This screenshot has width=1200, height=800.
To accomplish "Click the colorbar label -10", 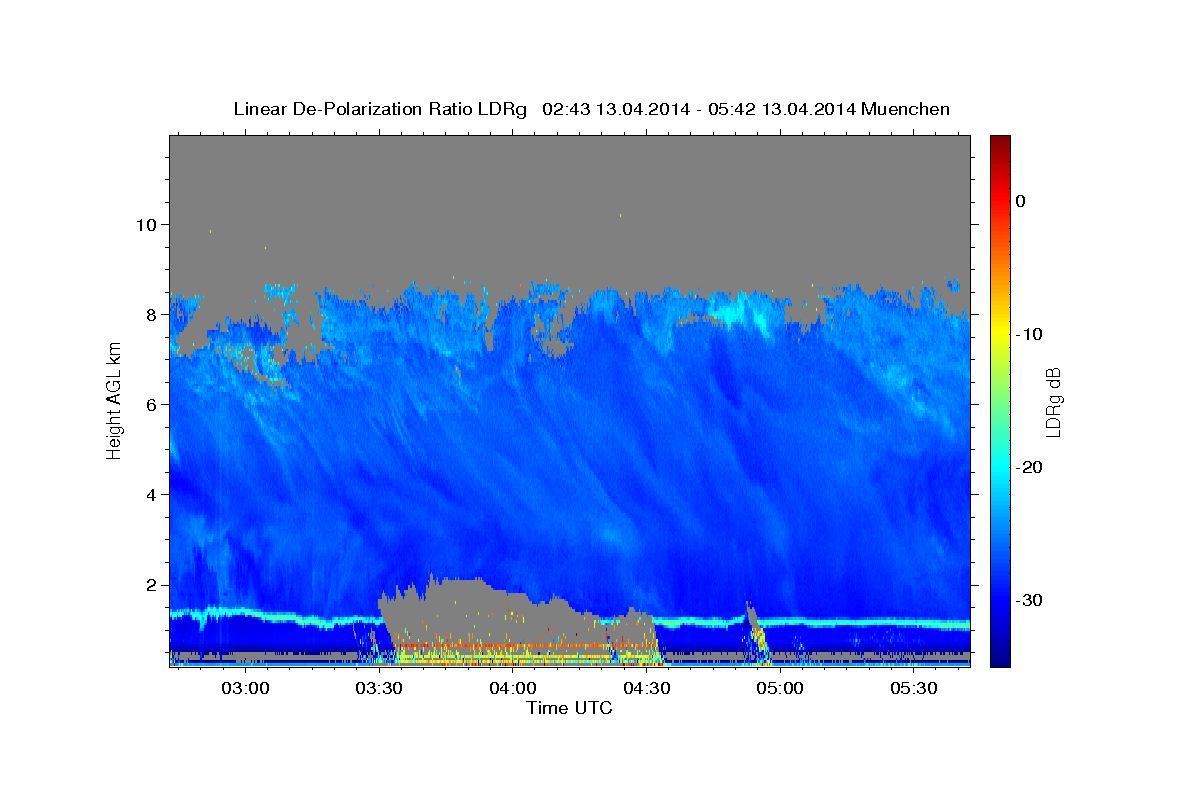I will coord(1028,334).
